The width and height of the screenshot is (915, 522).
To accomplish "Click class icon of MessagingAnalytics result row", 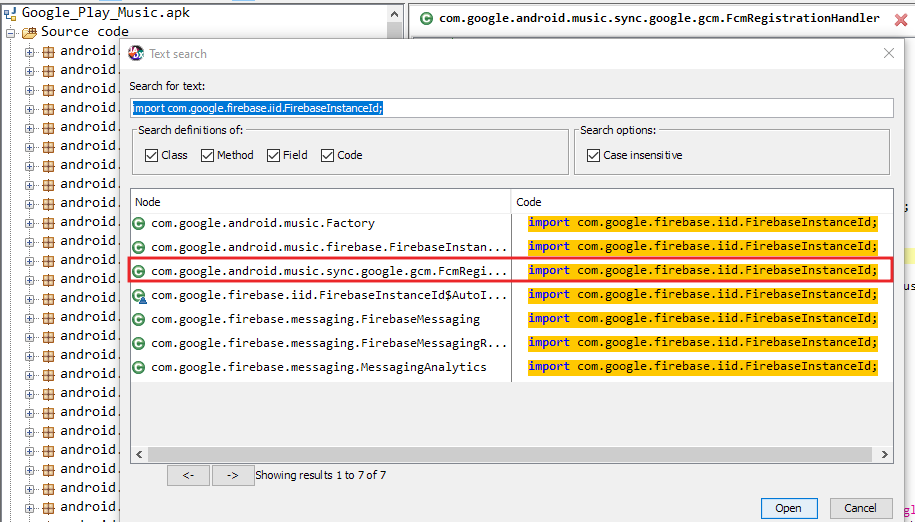I will coord(139,367).
